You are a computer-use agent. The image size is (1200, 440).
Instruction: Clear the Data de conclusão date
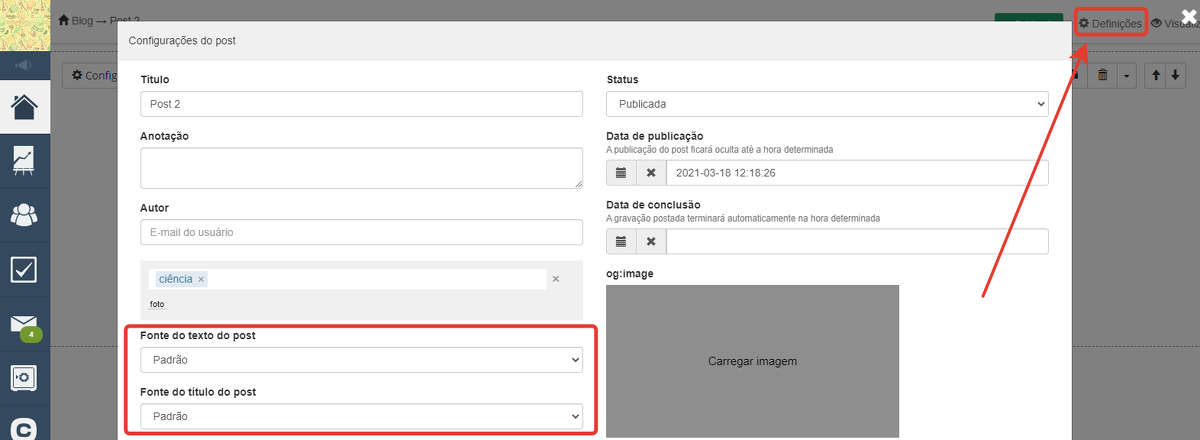coord(651,241)
